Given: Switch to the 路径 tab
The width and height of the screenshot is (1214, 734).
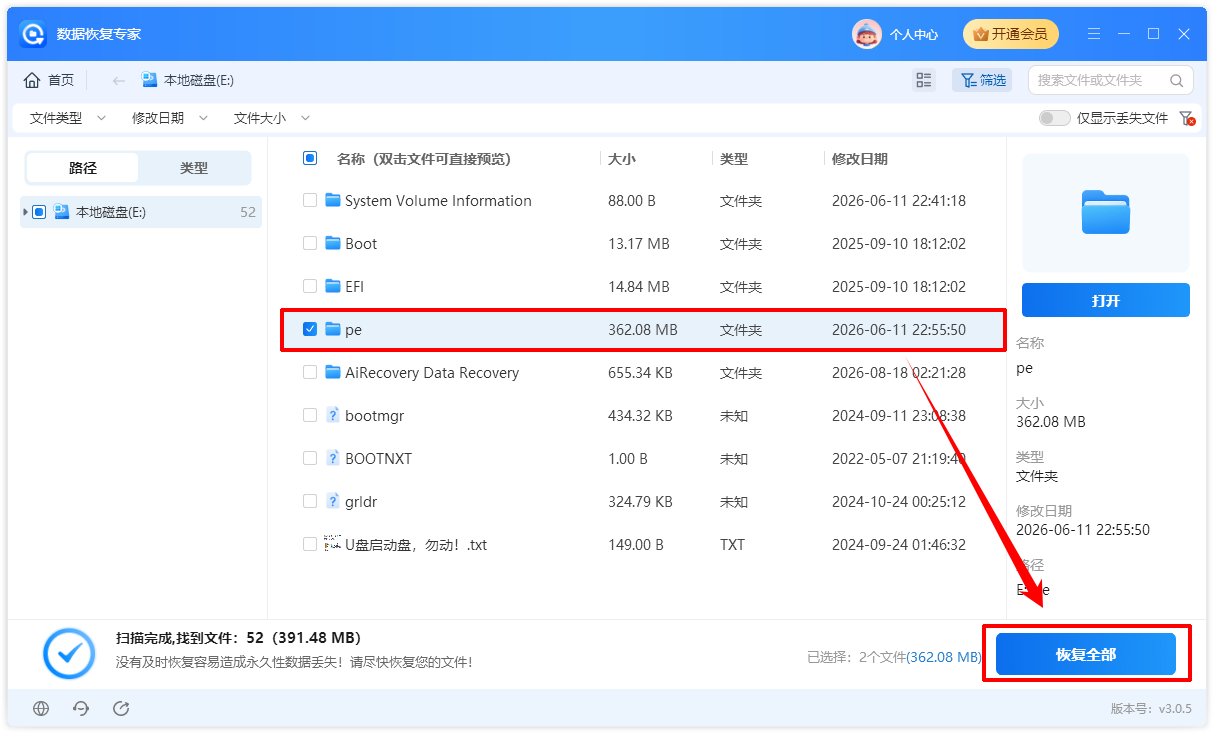Looking at the screenshot, I should coord(83,168).
